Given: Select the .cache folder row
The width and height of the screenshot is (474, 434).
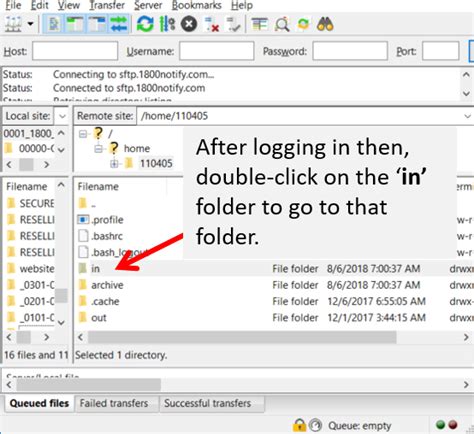Looking at the screenshot, I should [x=273, y=301].
